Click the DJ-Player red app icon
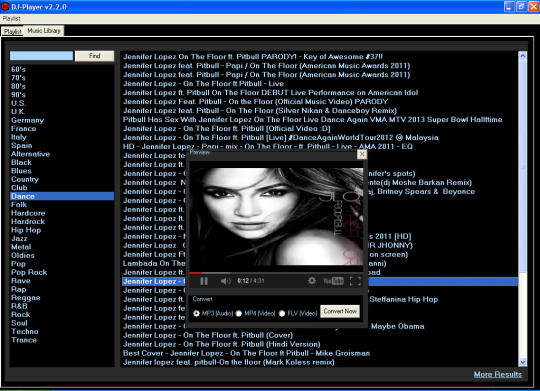540x391 pixels. click(x=5, y=6)
